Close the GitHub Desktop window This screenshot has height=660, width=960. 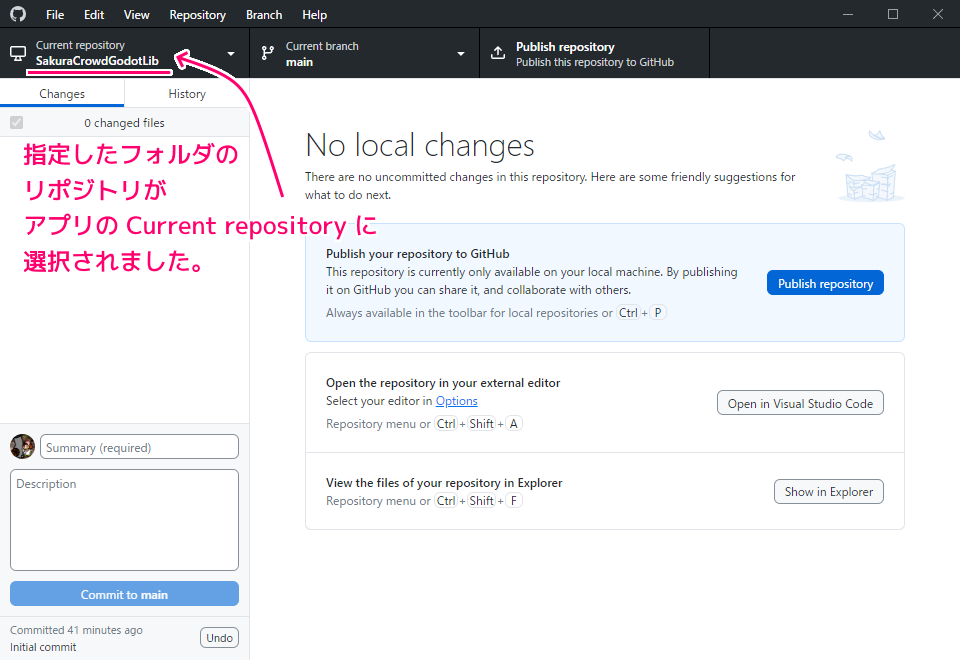coord(937,14)
